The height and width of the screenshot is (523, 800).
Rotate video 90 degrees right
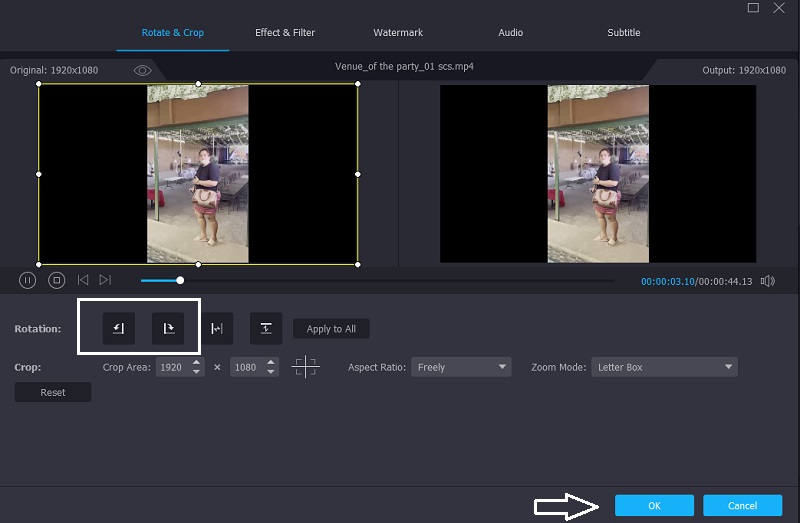click(168, 328)
